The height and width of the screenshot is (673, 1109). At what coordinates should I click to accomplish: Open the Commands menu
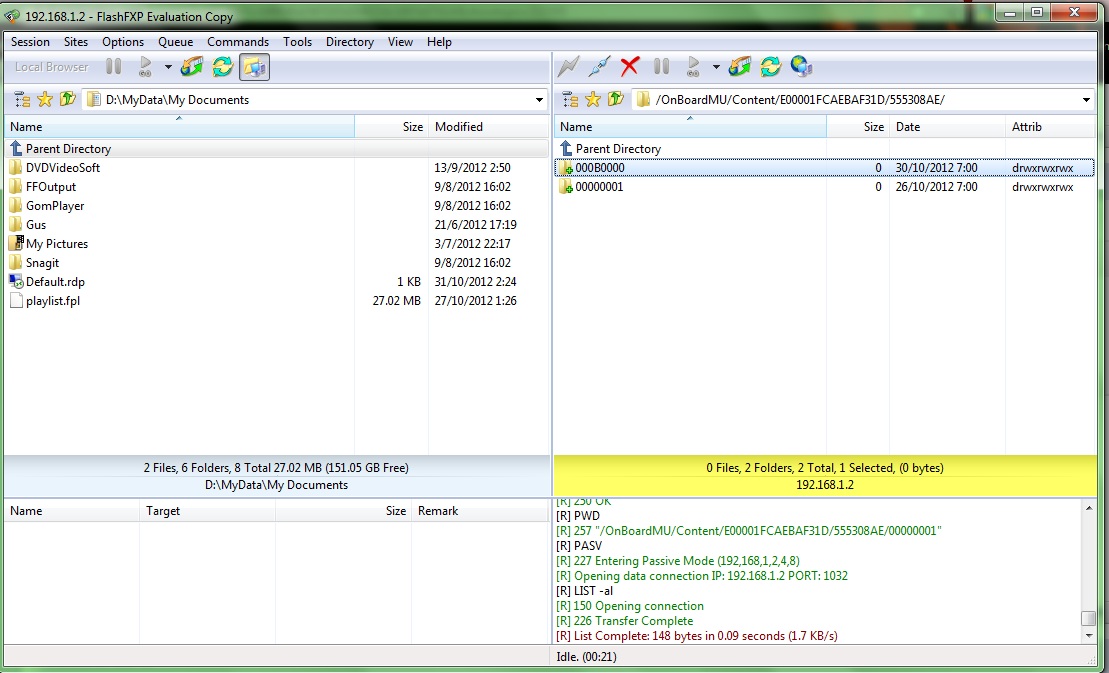(x=238, y=42)
